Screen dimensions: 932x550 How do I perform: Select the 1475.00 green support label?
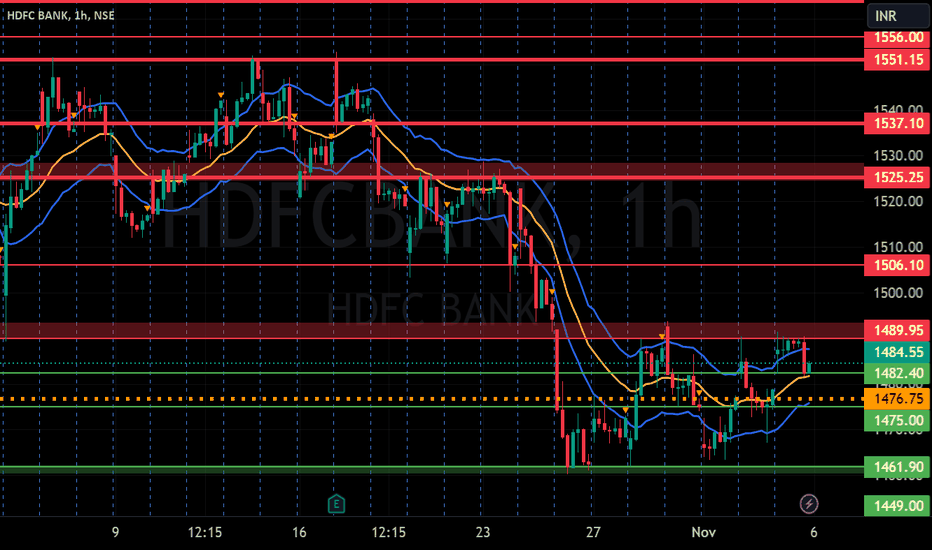[x=898, y=420]
